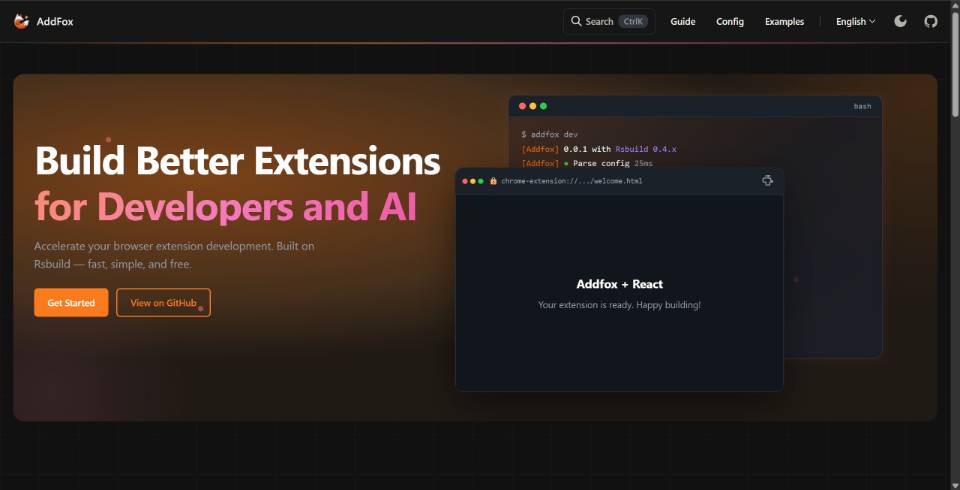This screenshot has width=960, height=490.
Task: Click the 'for Developers and AI' headline
Action: 226,207
